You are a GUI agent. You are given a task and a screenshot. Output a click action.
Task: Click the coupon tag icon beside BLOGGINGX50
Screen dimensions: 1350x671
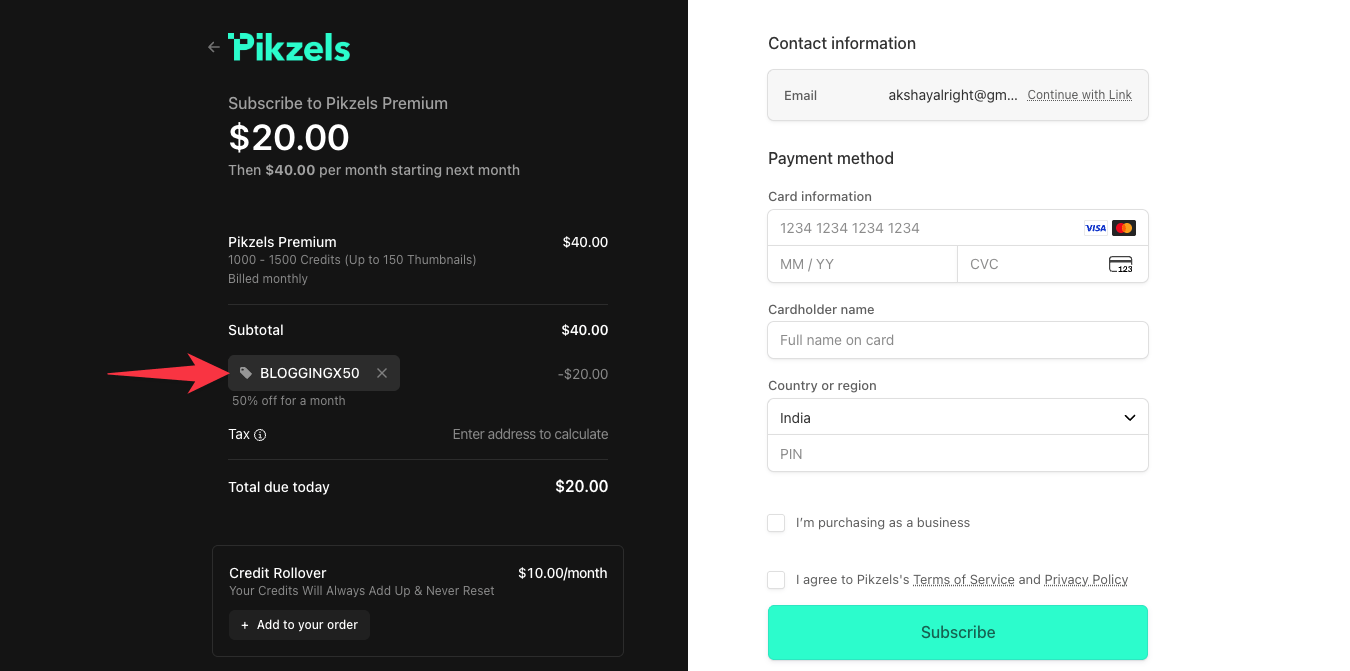[x=245, y=372]
